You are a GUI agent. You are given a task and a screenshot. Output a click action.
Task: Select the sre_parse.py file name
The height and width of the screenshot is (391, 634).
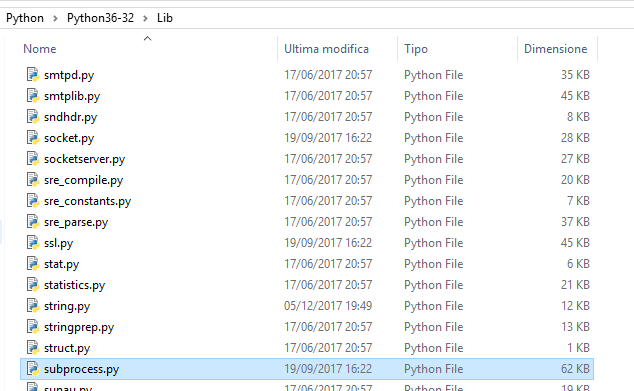pyautogui.click(x=76, y=222)
